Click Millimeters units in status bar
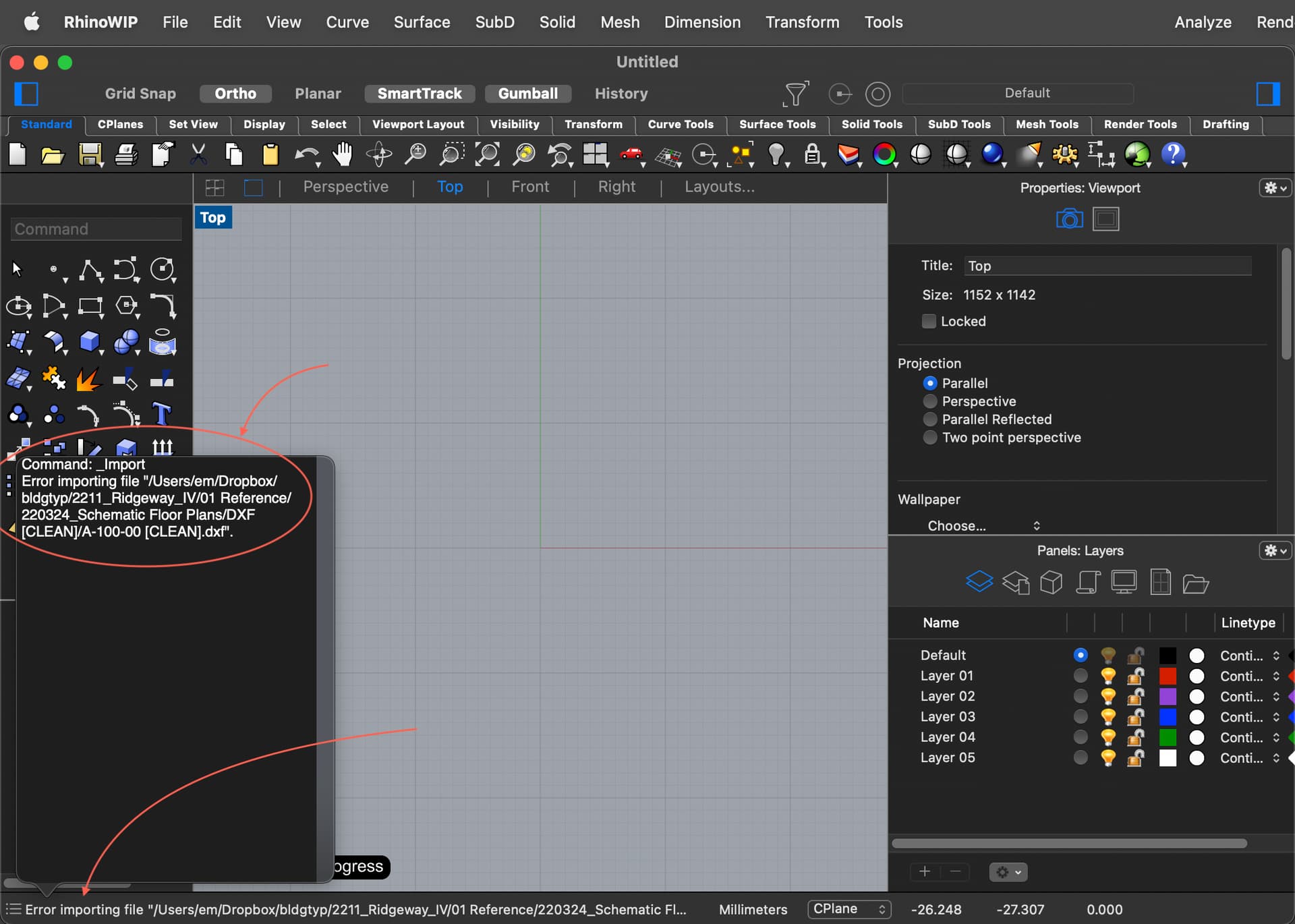The width and height of the screenshot is (1295, 924). click(753, 910)
